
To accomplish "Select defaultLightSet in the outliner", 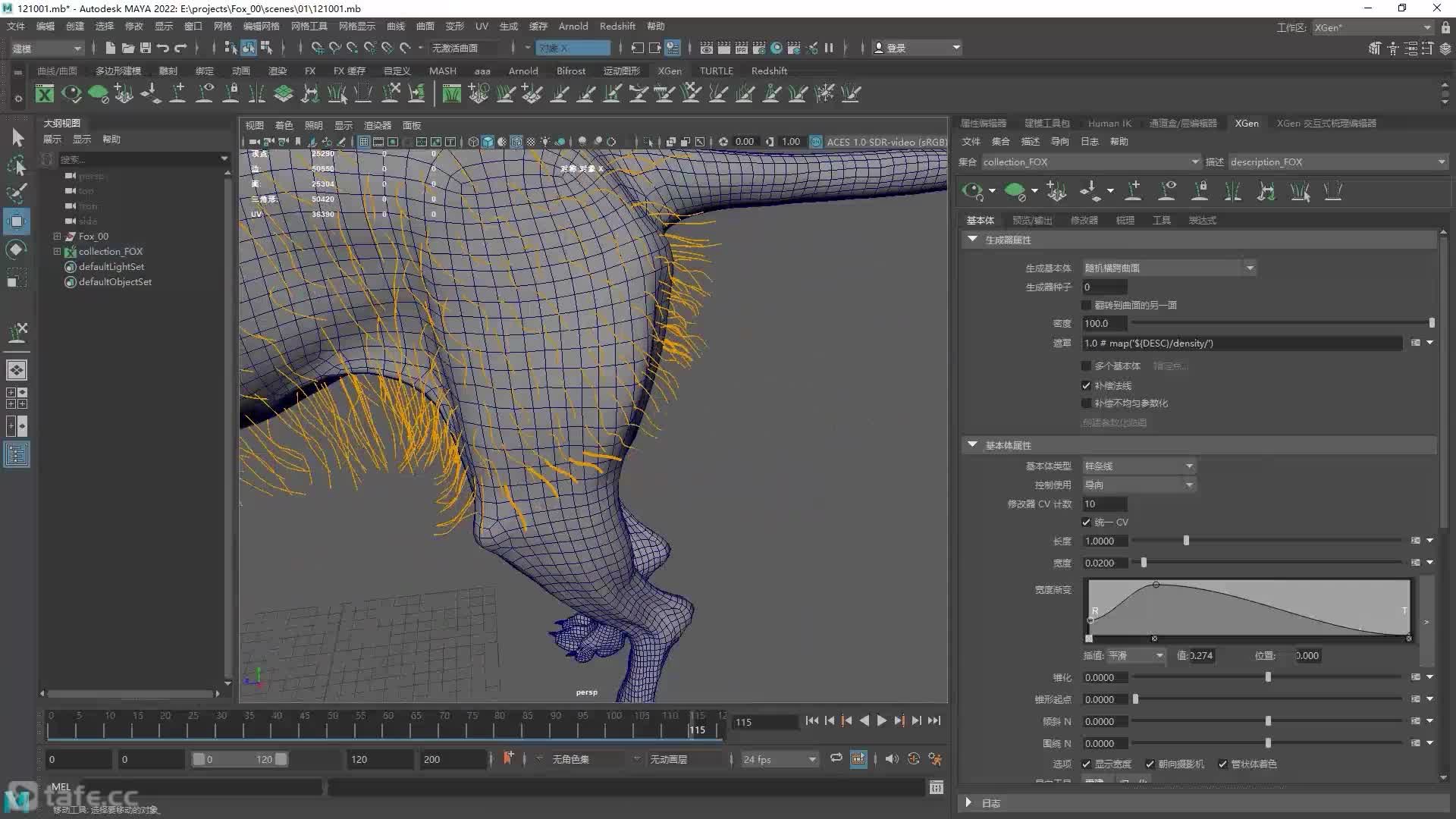I will tap(111, 266).
